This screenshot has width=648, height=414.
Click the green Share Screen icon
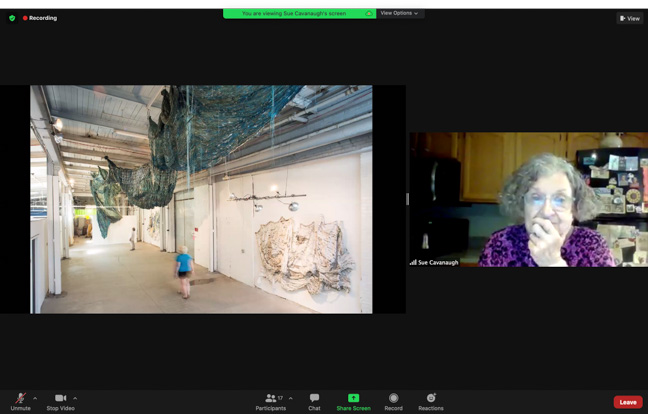(353, 398)
